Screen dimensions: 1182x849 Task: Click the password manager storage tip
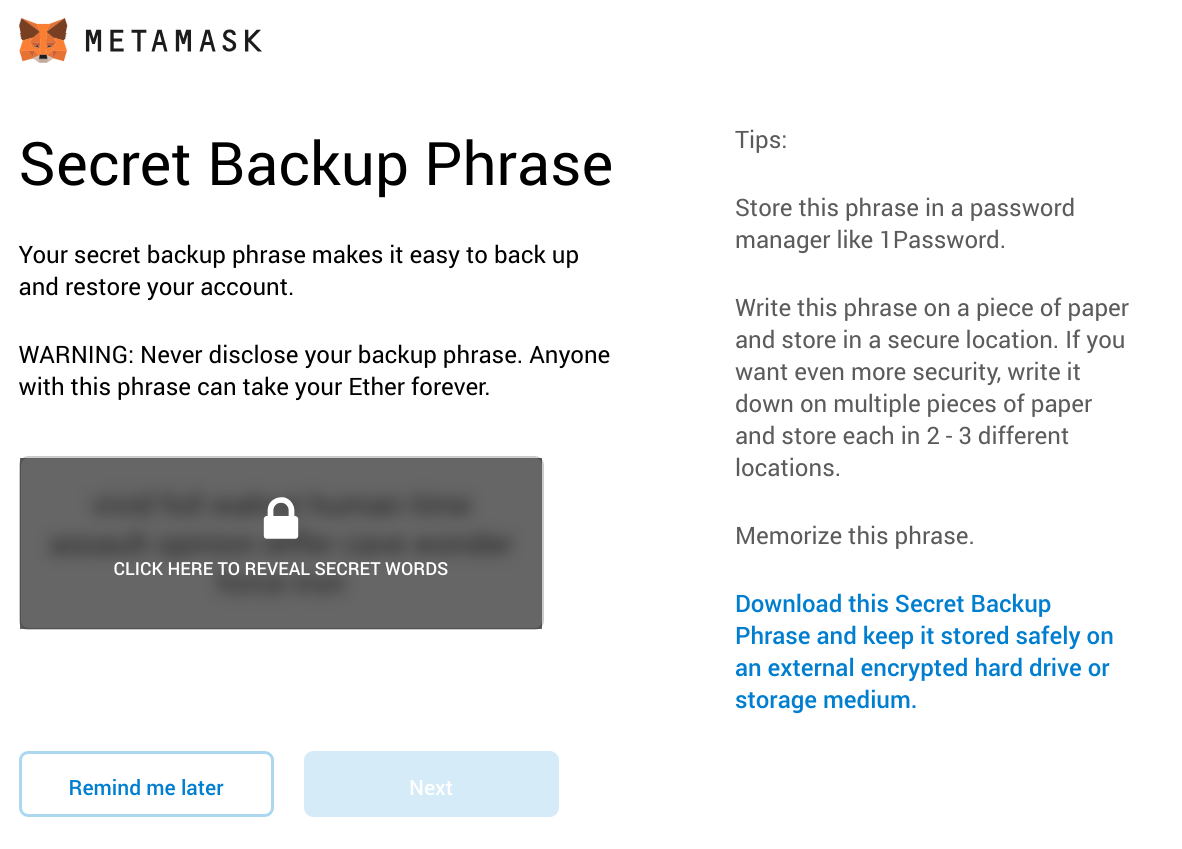(x=904, y=224)
